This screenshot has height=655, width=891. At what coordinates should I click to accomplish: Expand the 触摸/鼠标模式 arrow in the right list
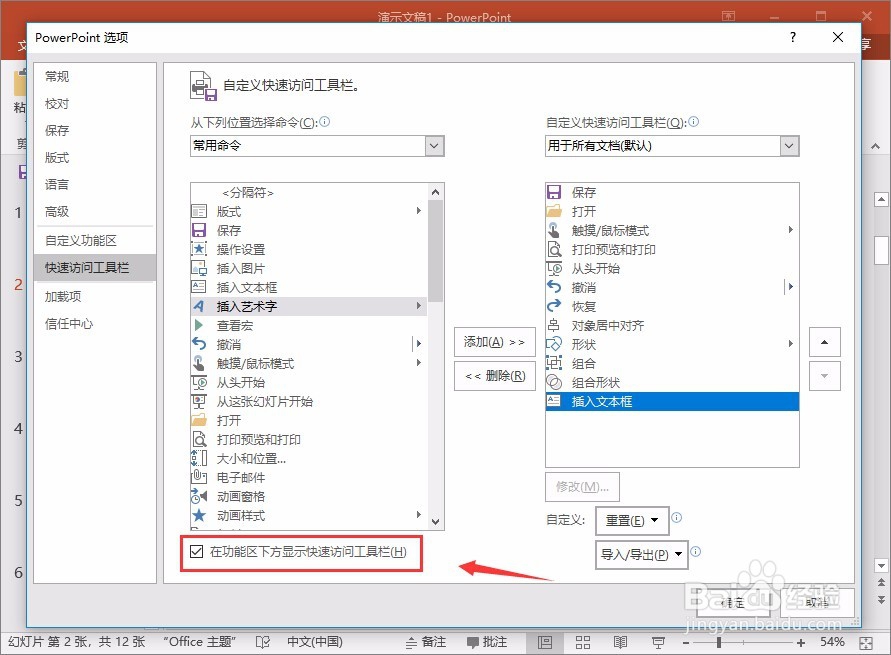(790, 230)
